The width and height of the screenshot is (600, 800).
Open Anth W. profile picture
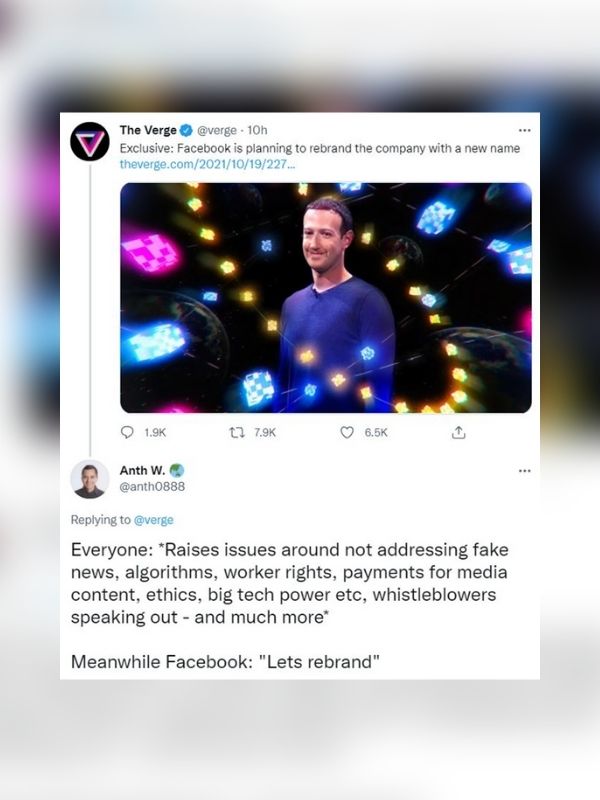click(x=90, y=479)
